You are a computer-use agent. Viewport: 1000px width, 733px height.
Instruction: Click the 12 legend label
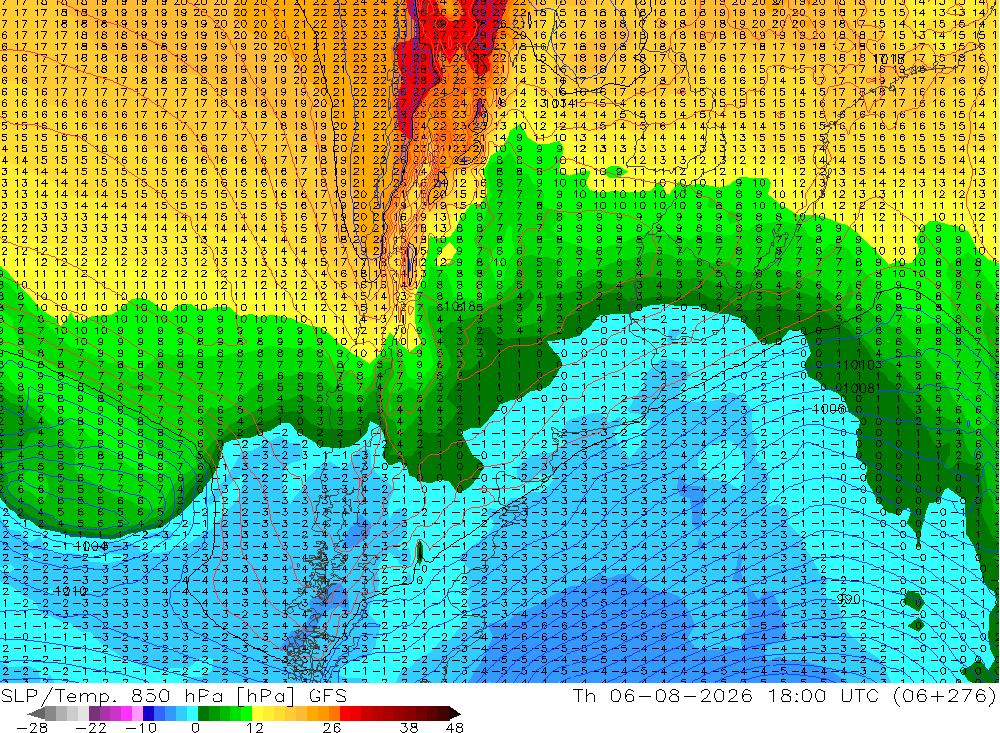(x=255, y=728)
